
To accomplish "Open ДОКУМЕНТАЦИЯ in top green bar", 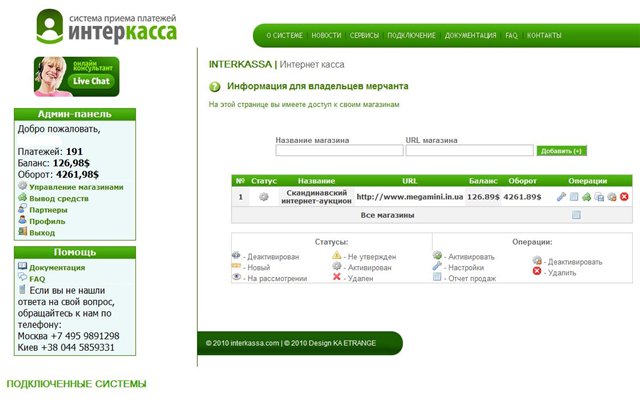I will click(x=470, y=36).
